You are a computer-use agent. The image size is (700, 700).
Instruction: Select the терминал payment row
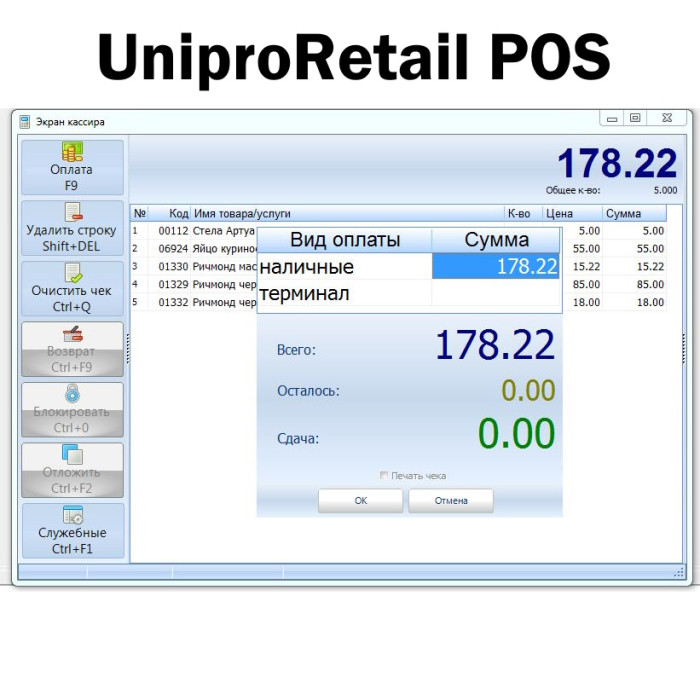[x=344, y=293]
